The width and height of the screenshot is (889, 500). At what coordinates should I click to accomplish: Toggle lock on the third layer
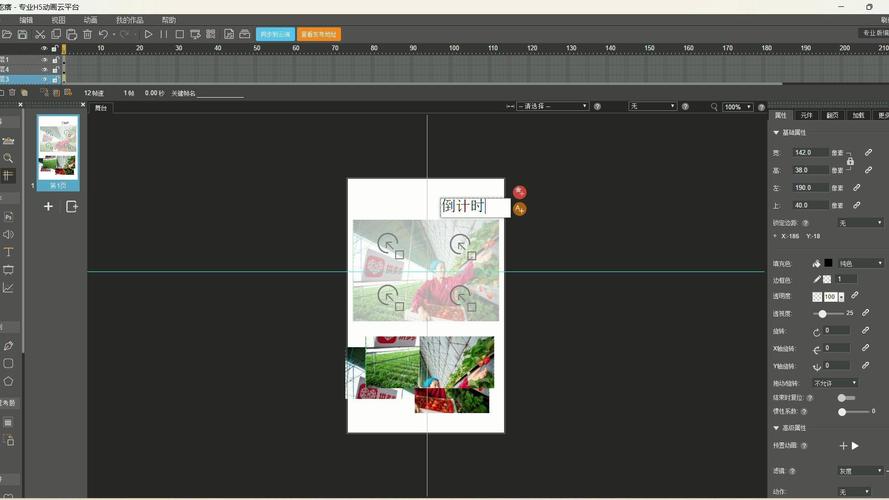55,79
